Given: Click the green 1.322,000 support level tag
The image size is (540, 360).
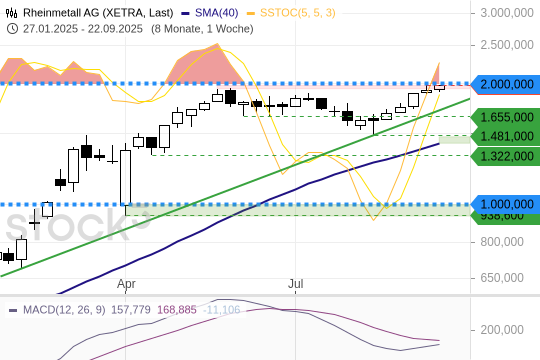Looking at the screenshot, I should 506,156.
